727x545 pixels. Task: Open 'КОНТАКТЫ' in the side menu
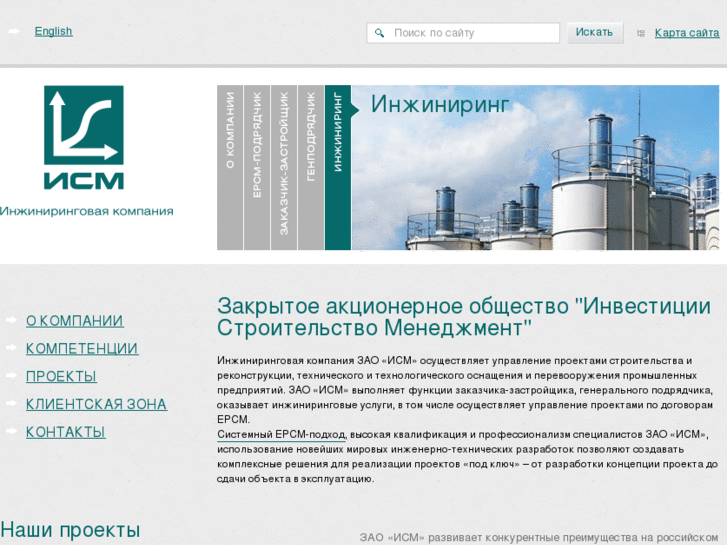65,432
